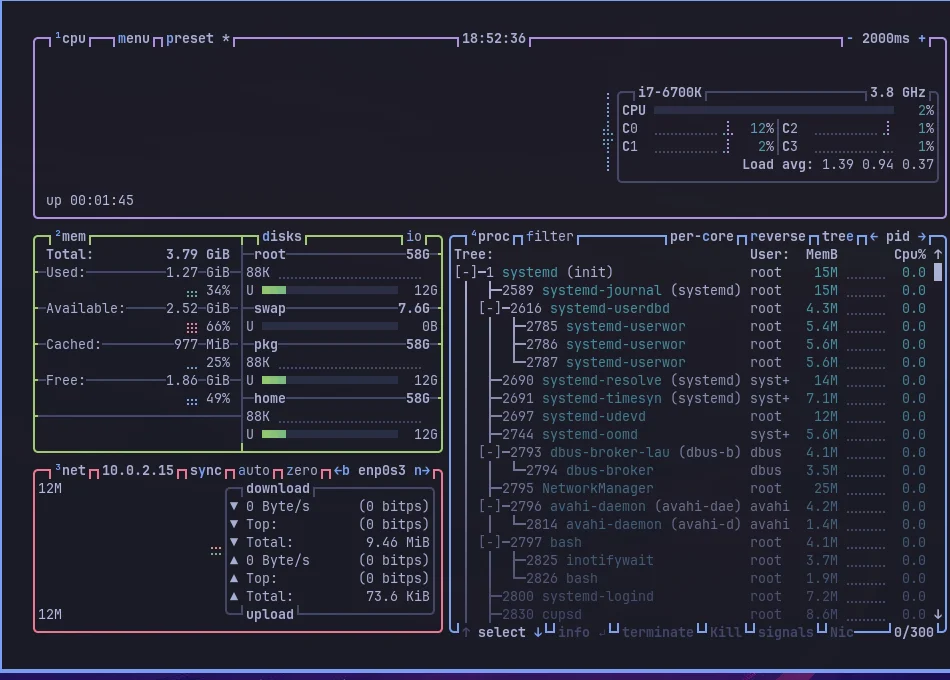950x680 pixels.
Task: Toggle net auto scaling
Action: pyautogui.click(x=254, y=471)
